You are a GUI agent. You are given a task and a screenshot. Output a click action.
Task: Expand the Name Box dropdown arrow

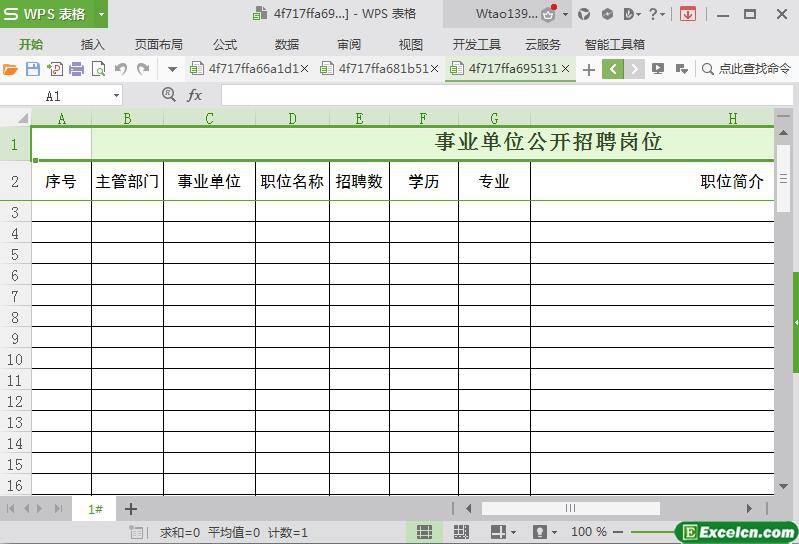point(117,96)
